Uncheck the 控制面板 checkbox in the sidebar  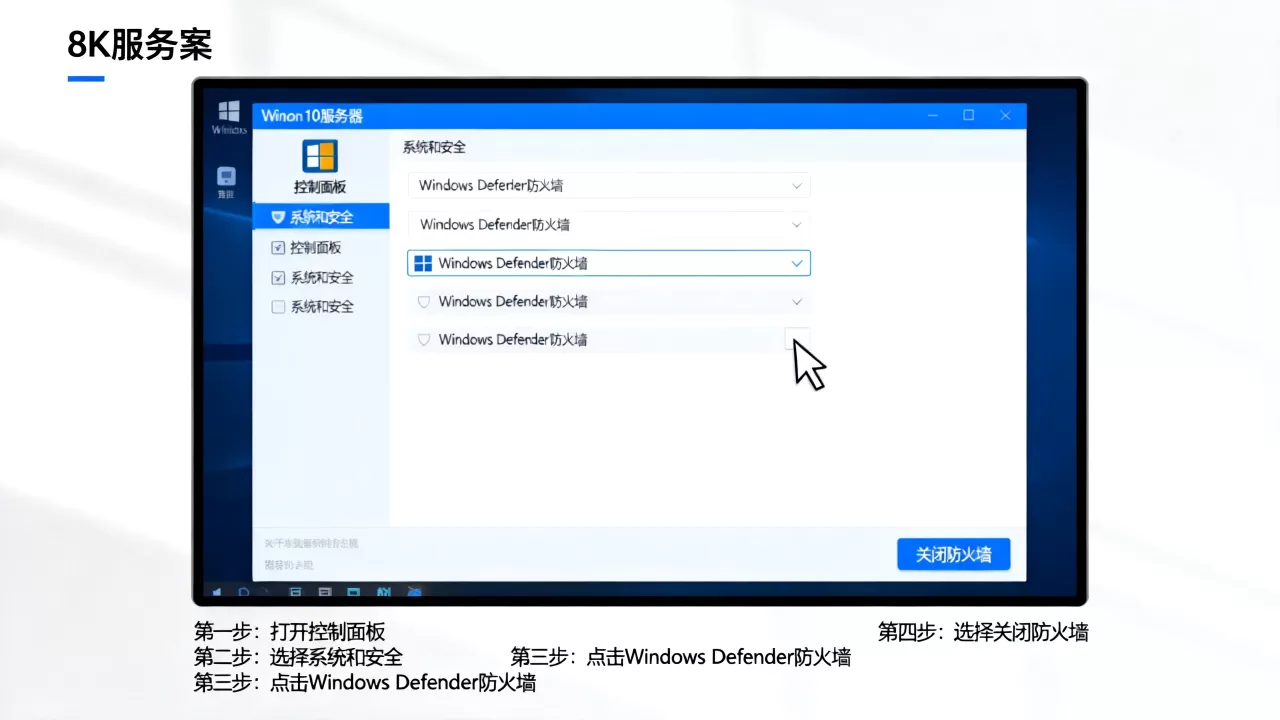(279, 248)
